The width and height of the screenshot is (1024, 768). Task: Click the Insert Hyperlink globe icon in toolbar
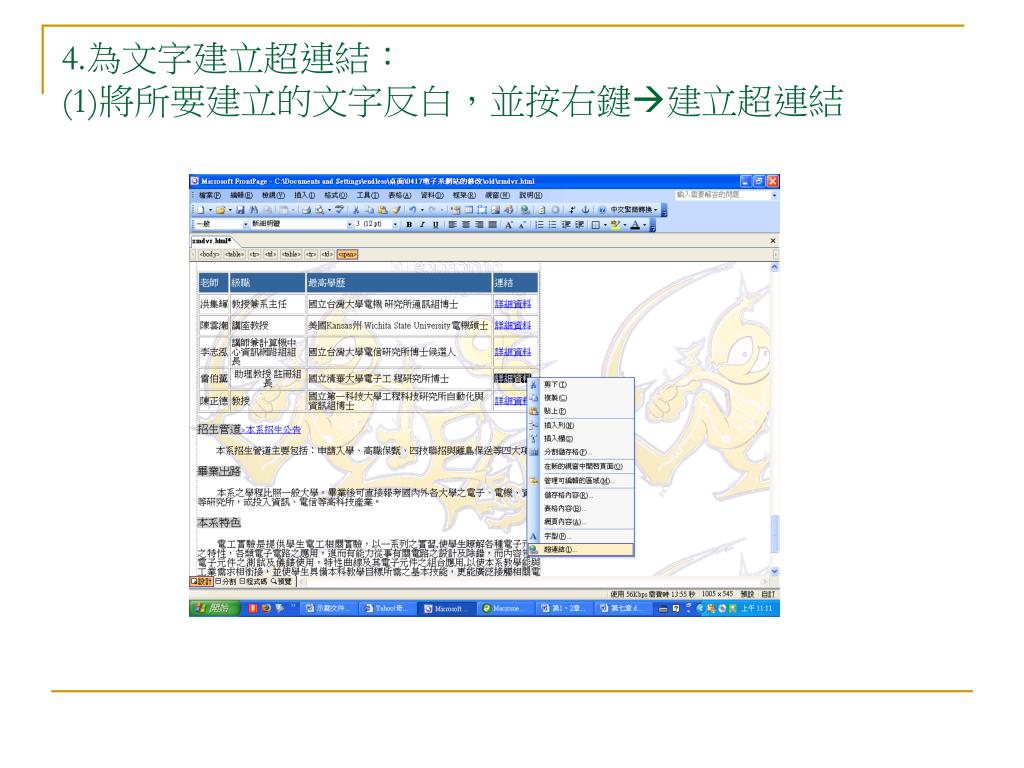[525, 210]
